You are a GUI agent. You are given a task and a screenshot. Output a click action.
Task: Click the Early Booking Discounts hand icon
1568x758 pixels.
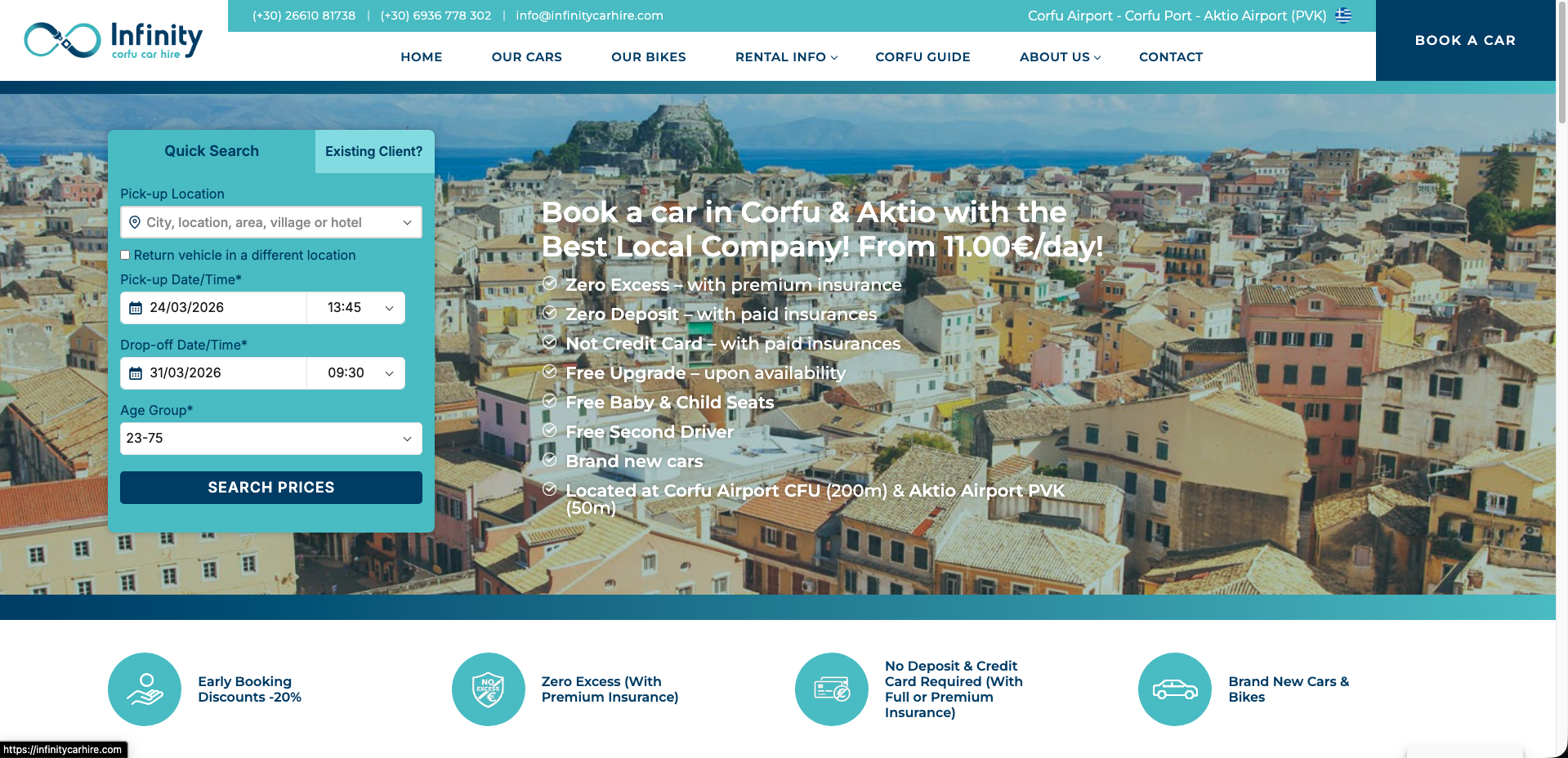145,689
